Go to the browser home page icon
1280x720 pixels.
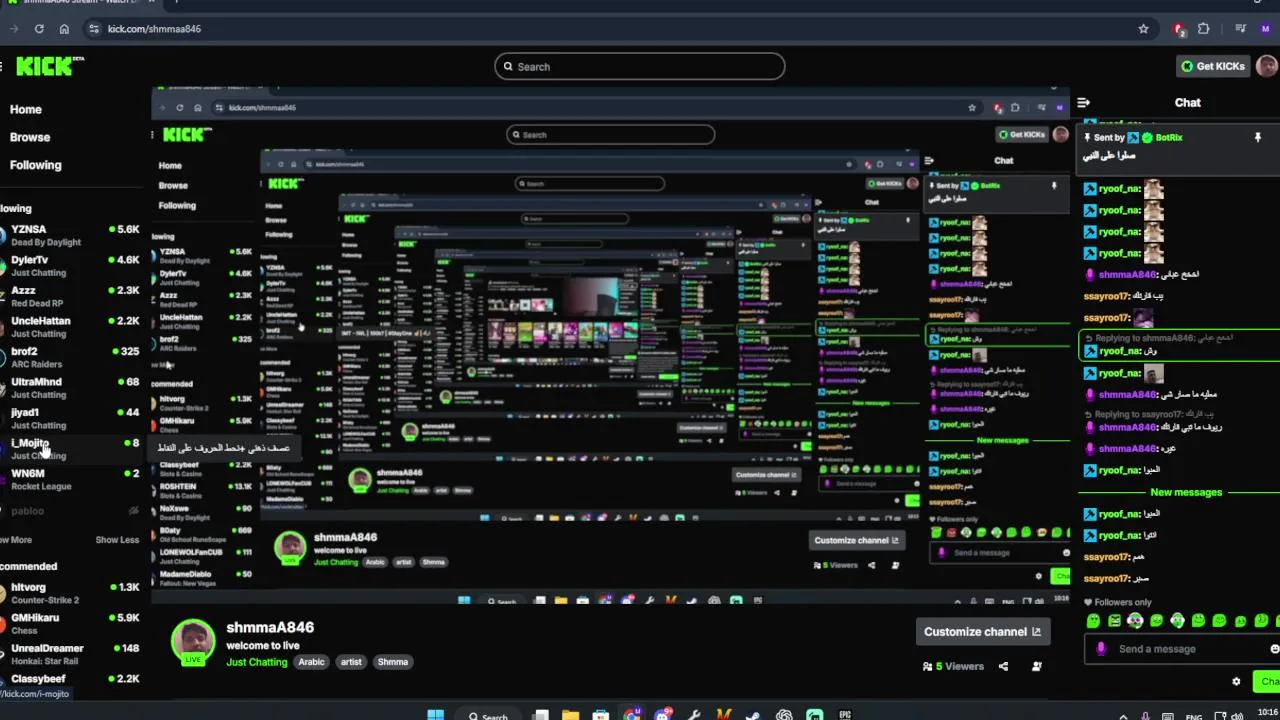[x=64, y=29]
